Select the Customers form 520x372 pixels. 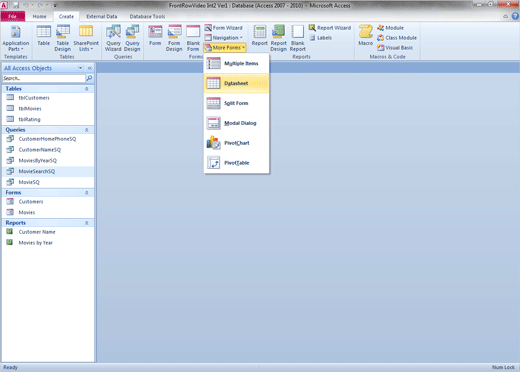click(48, 202)
